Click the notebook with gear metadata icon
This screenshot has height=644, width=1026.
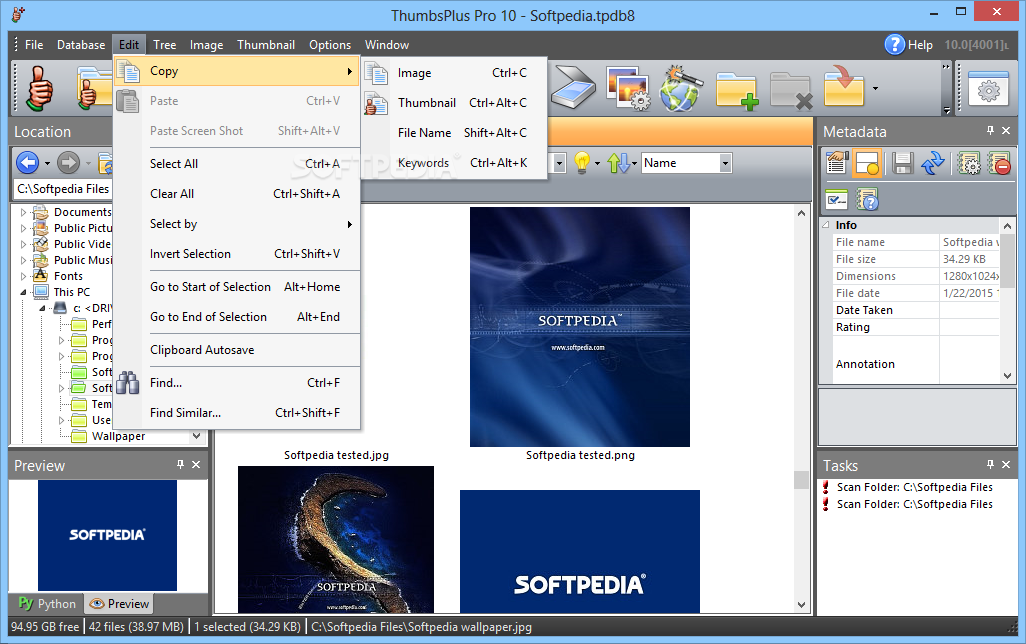(x=968, y=163)
